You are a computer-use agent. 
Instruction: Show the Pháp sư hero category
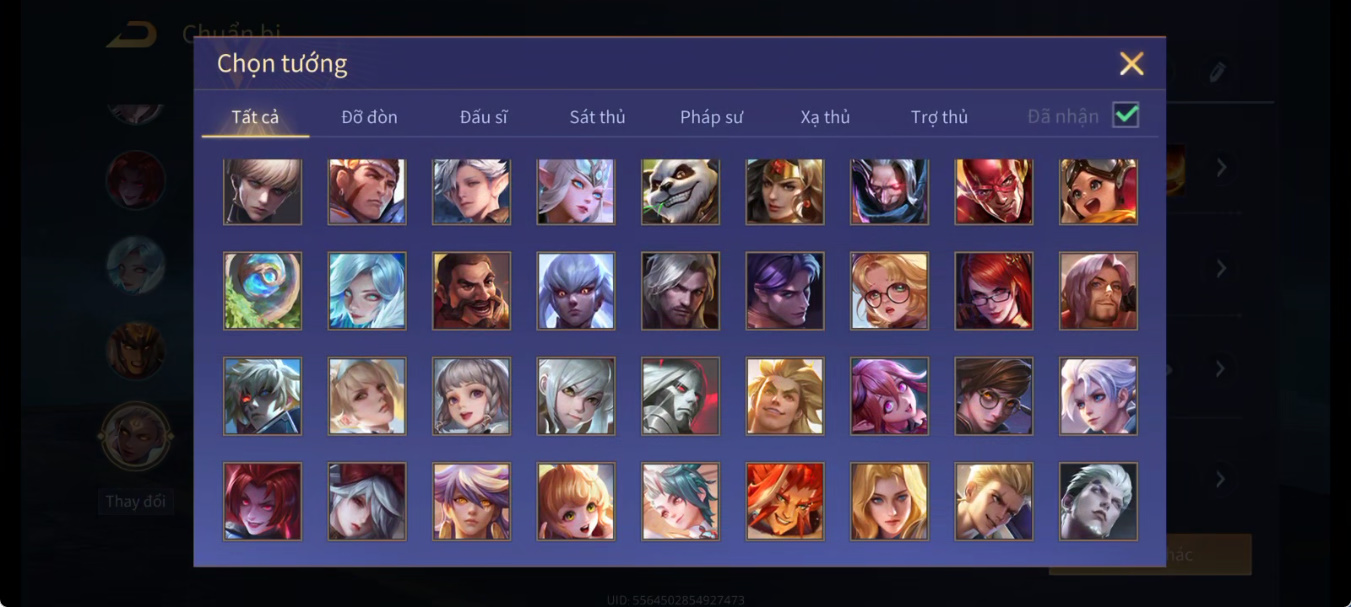711,117
